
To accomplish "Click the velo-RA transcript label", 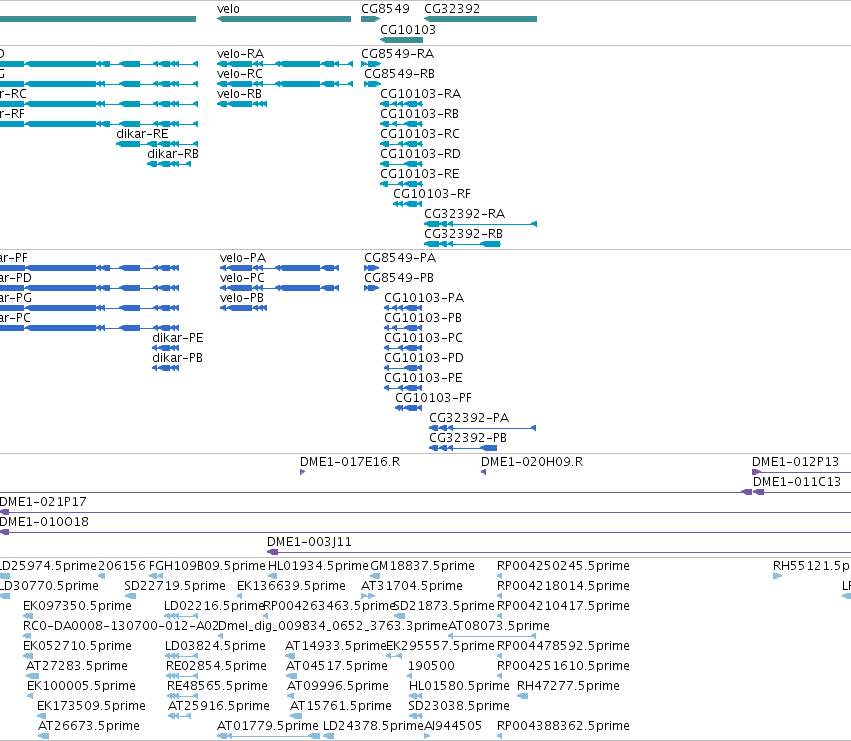I will (240, 54).
